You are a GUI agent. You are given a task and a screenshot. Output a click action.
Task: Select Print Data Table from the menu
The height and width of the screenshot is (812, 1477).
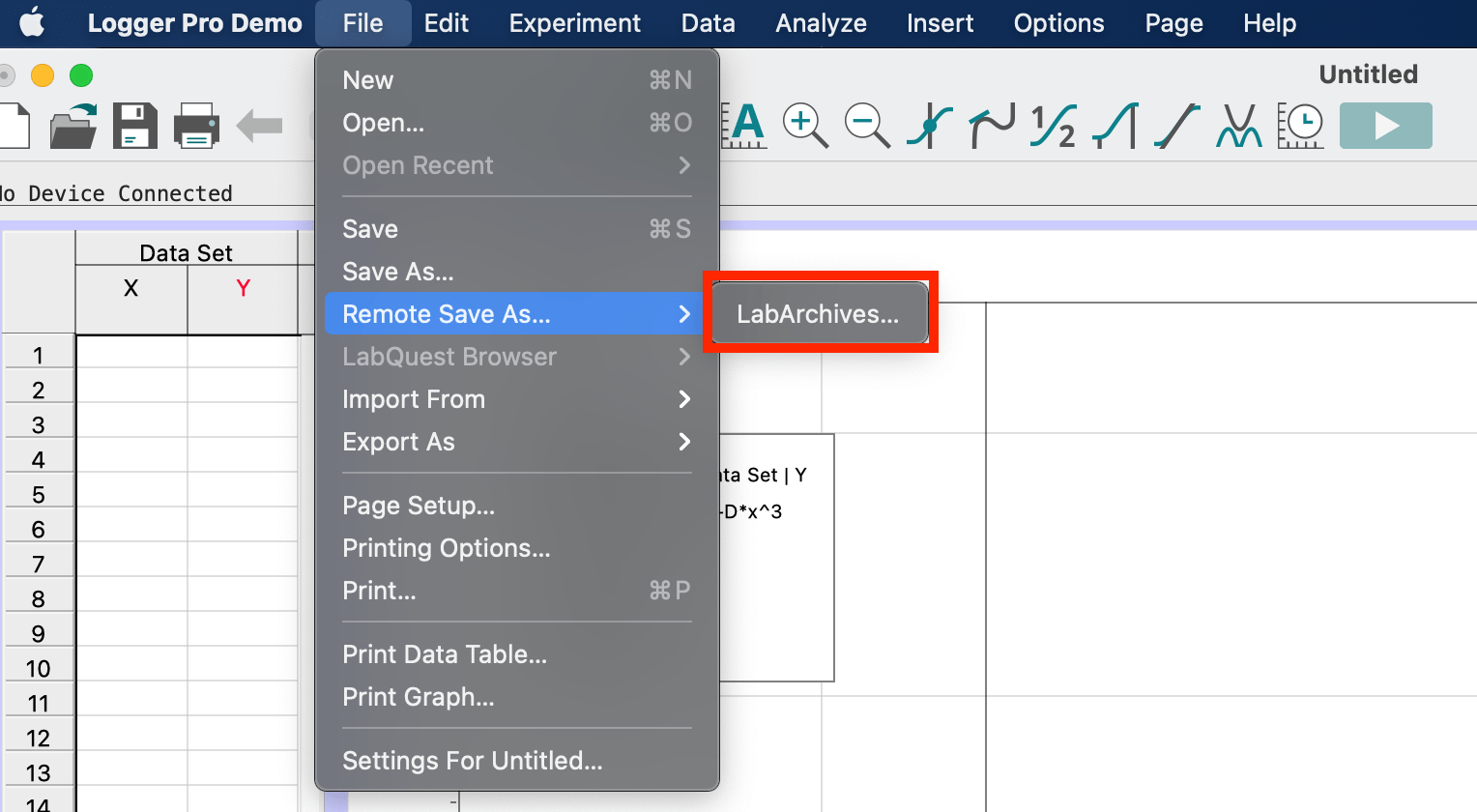pos(445,654)
